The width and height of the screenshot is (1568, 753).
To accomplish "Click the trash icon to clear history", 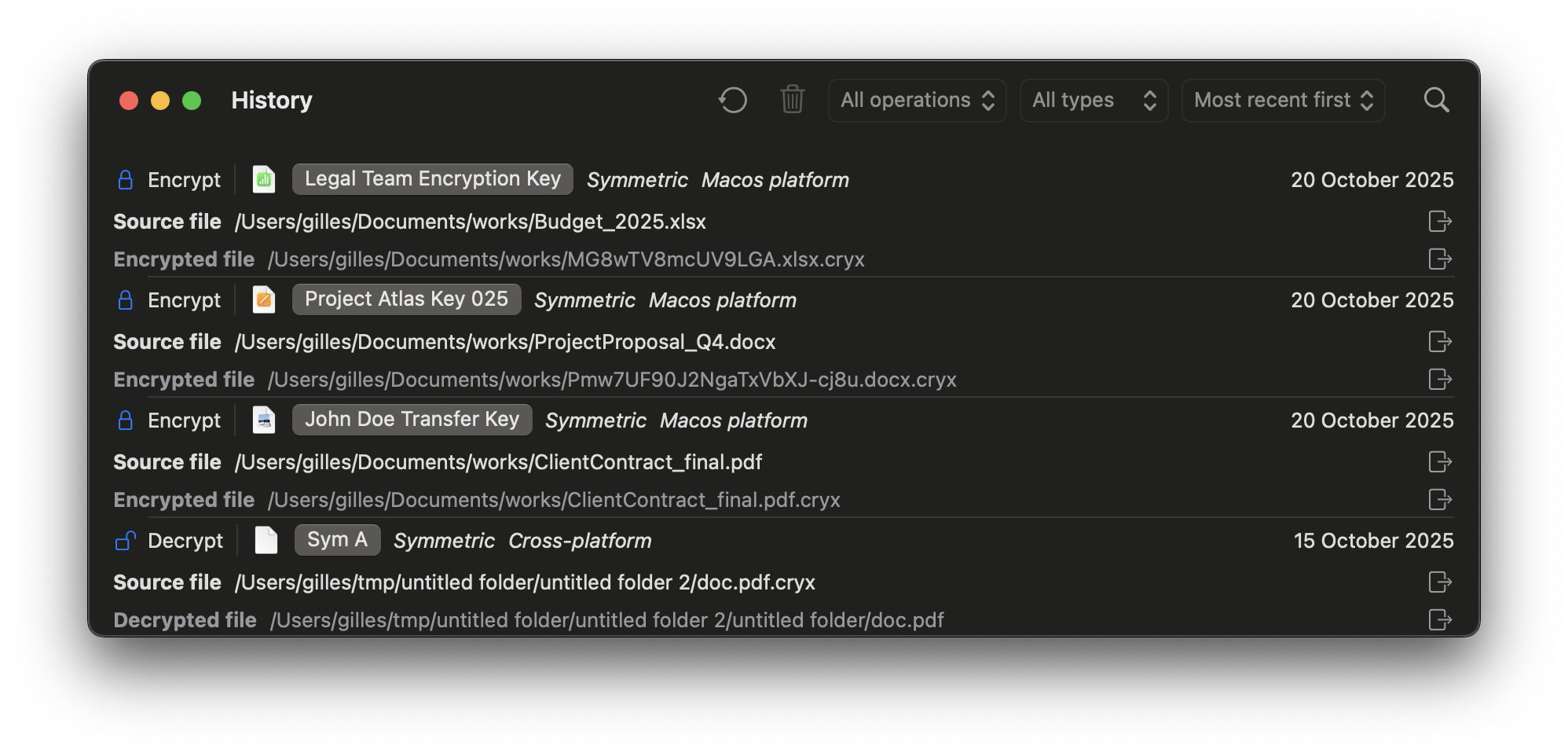I will coord(792,100).
